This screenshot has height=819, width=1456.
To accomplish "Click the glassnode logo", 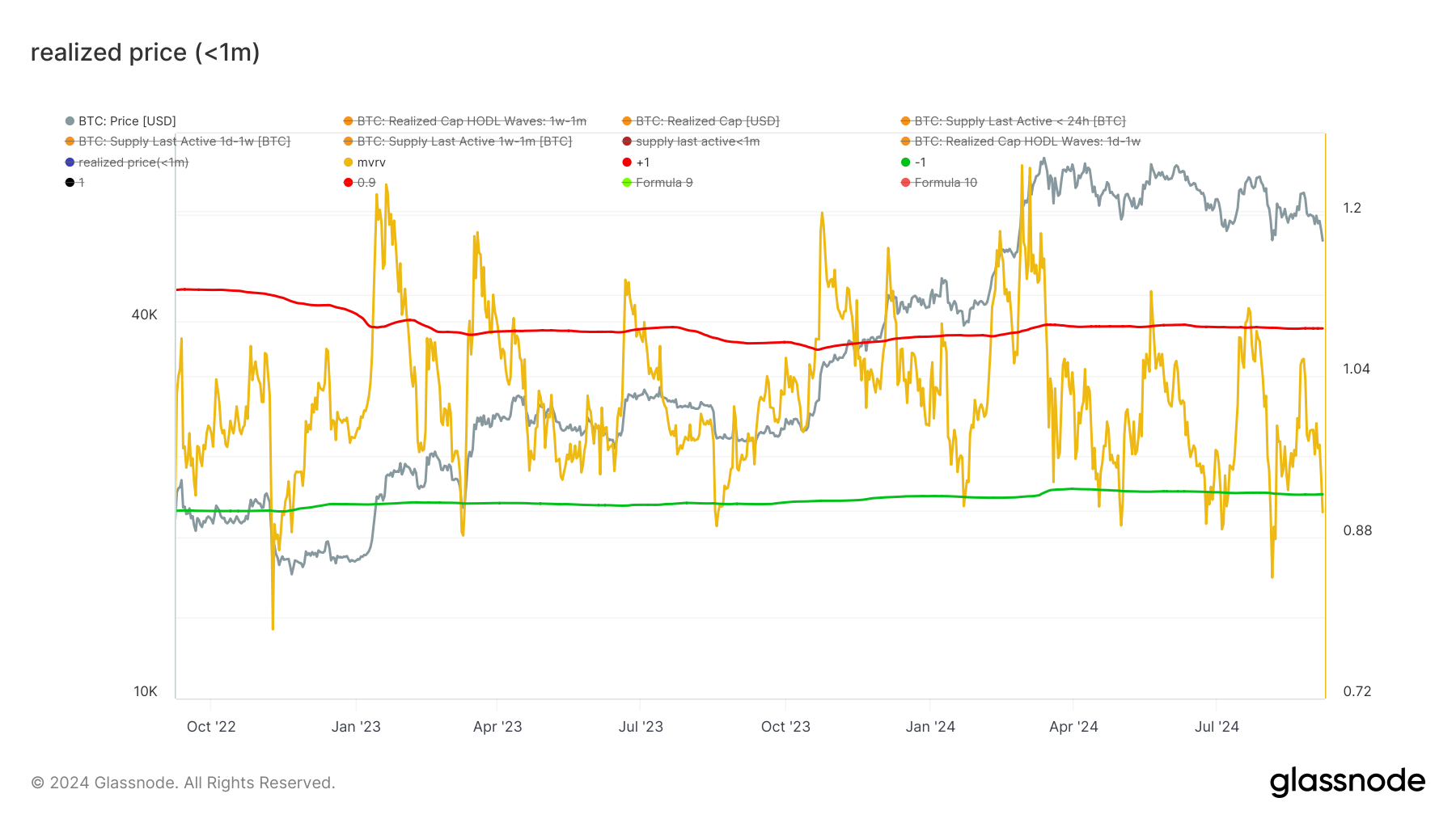I will pos(1348,782).
